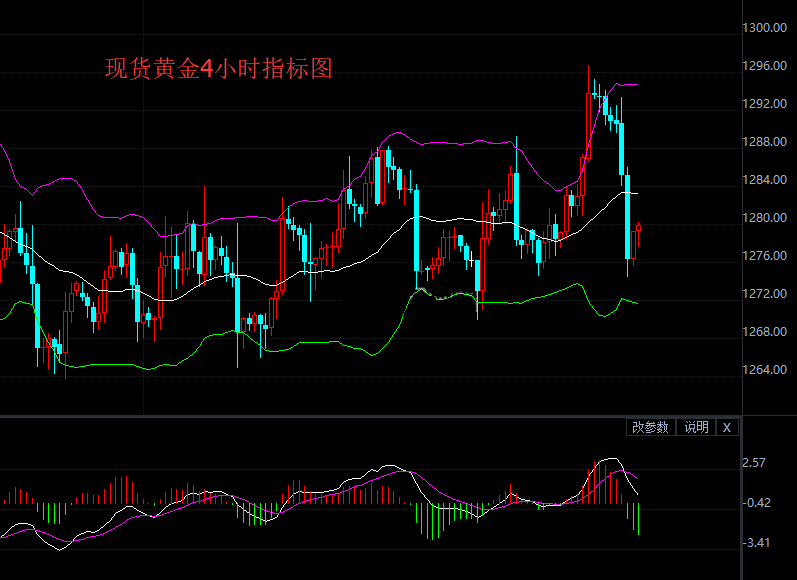797x580 pixels.
Task: Click the 1296.00 price axis label
Action: tap(769, 66)
